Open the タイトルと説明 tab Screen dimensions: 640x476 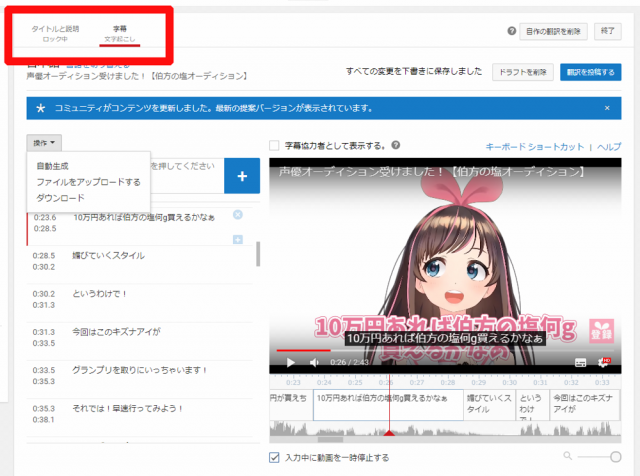point(55,33)
